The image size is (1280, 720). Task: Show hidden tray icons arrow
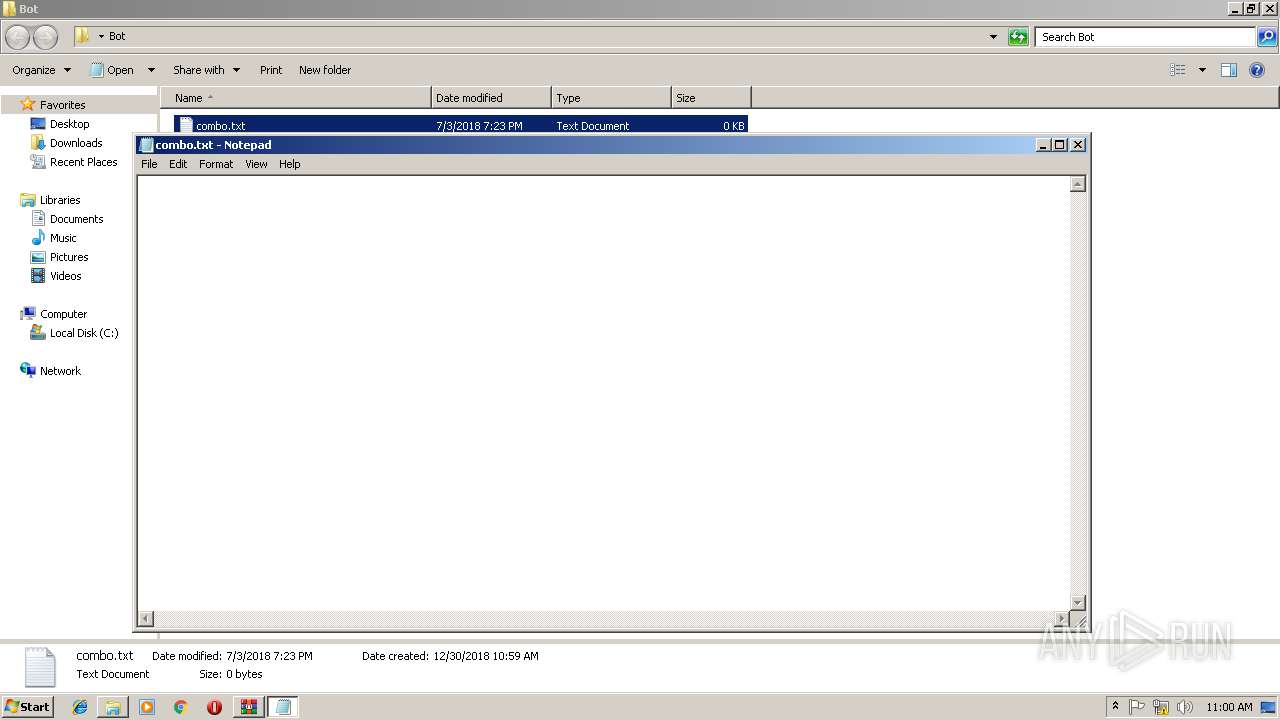pyautogui.click(x=1115, y=707)
